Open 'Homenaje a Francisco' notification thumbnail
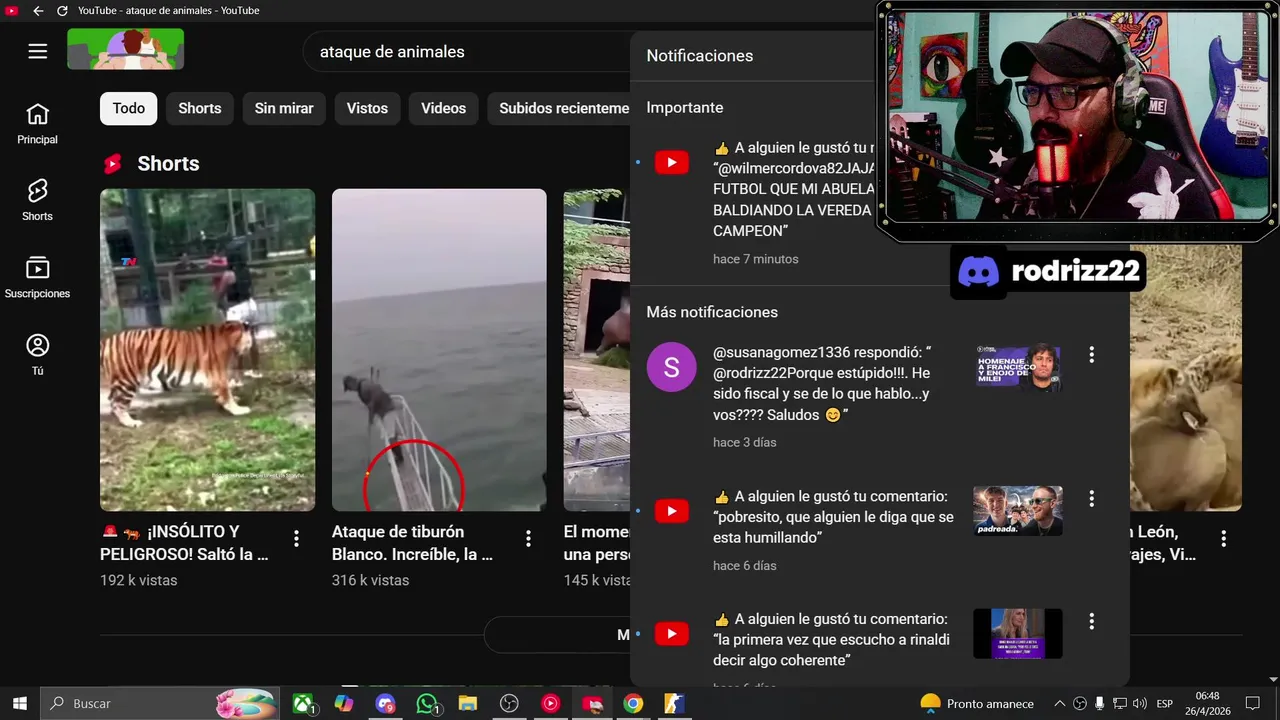 pos(1017,367)
